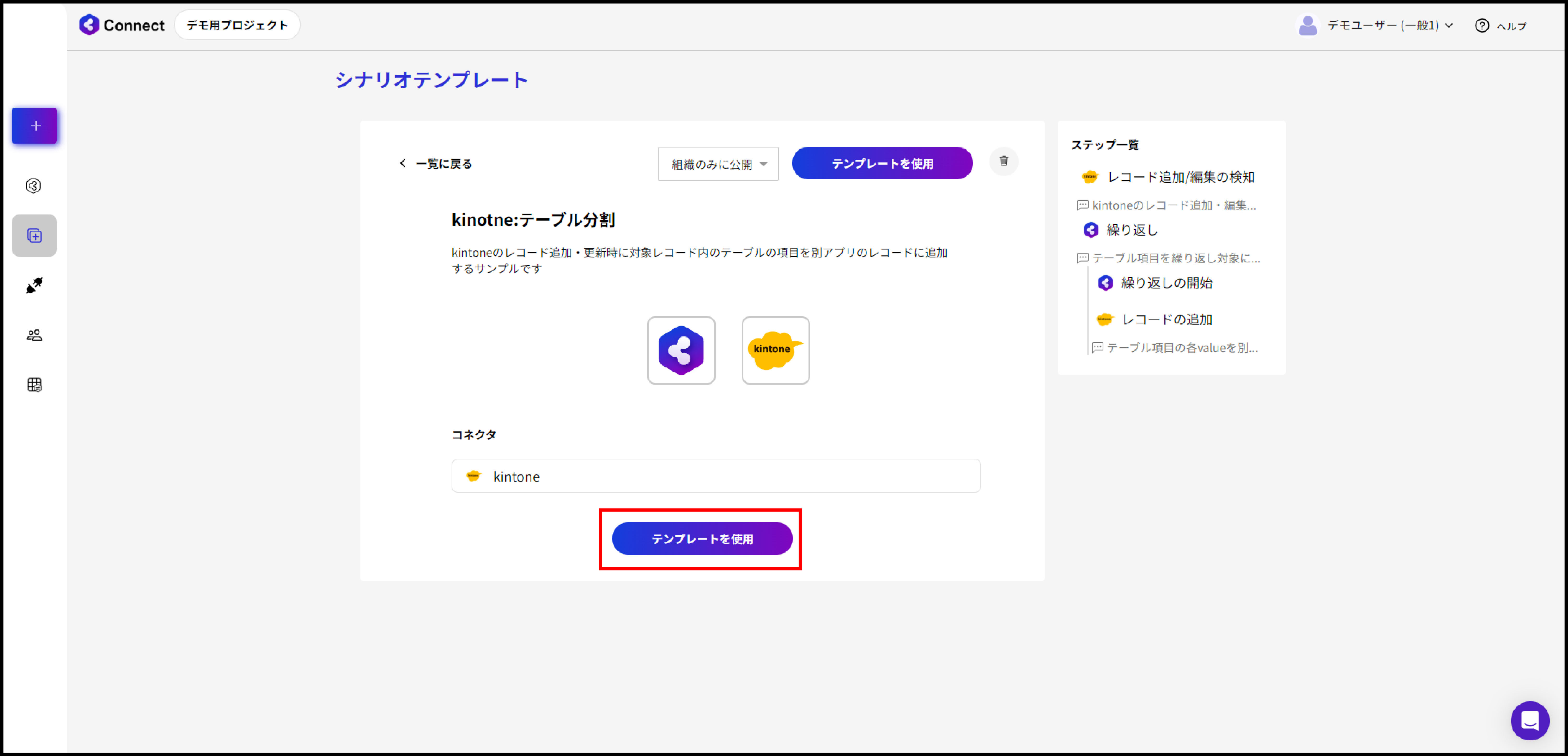Click kintone icon beside レコードの追加
This screenshot has width=1568, height=756.
tap(1104, 319)
